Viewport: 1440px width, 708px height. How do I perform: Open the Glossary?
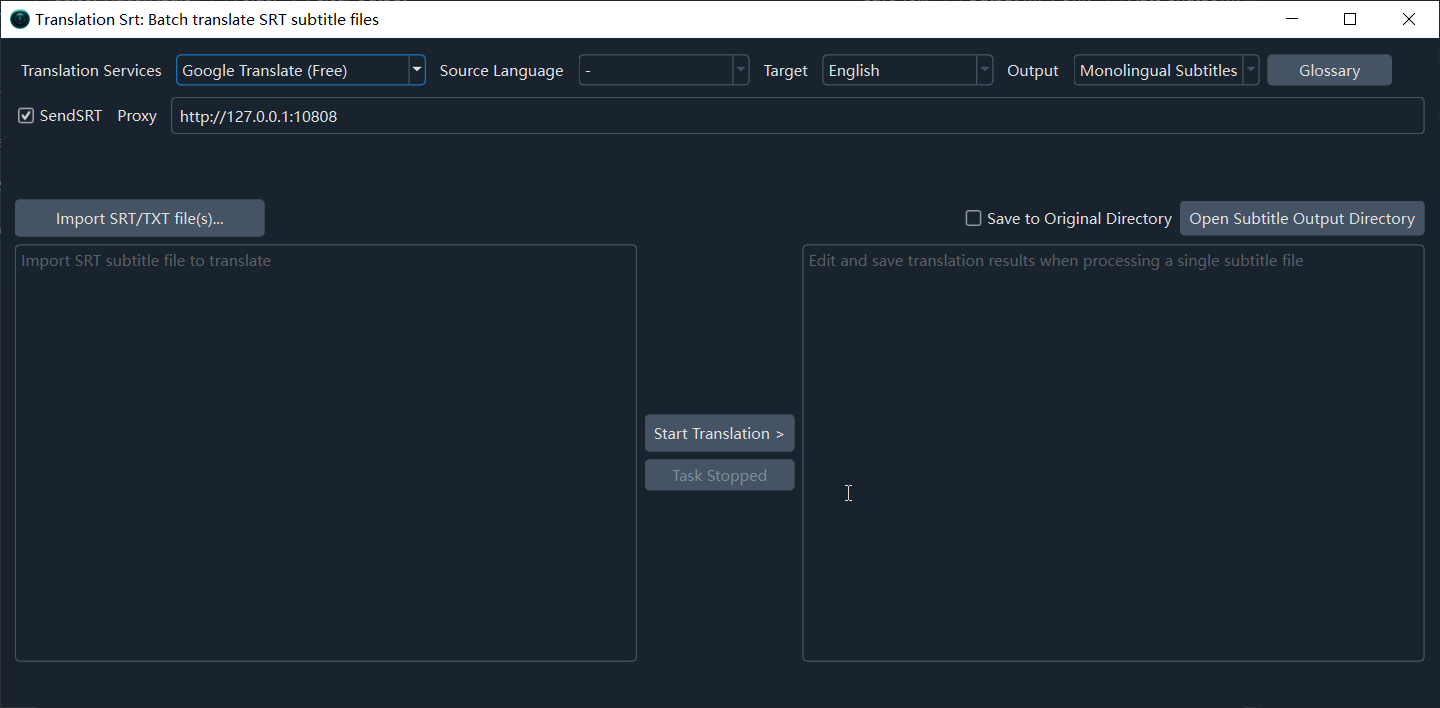click(x=1329, y=70)
